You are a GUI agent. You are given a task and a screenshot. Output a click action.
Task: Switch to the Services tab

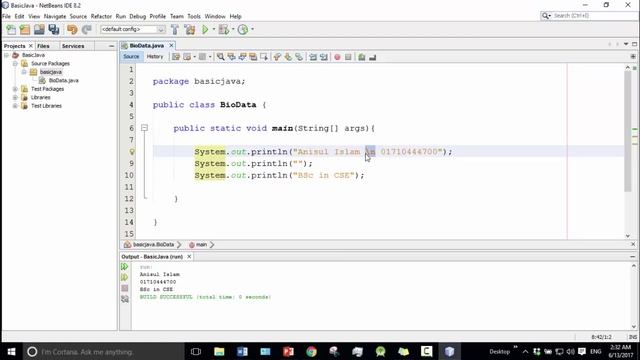pyautogui.click(x=73, y=46)
